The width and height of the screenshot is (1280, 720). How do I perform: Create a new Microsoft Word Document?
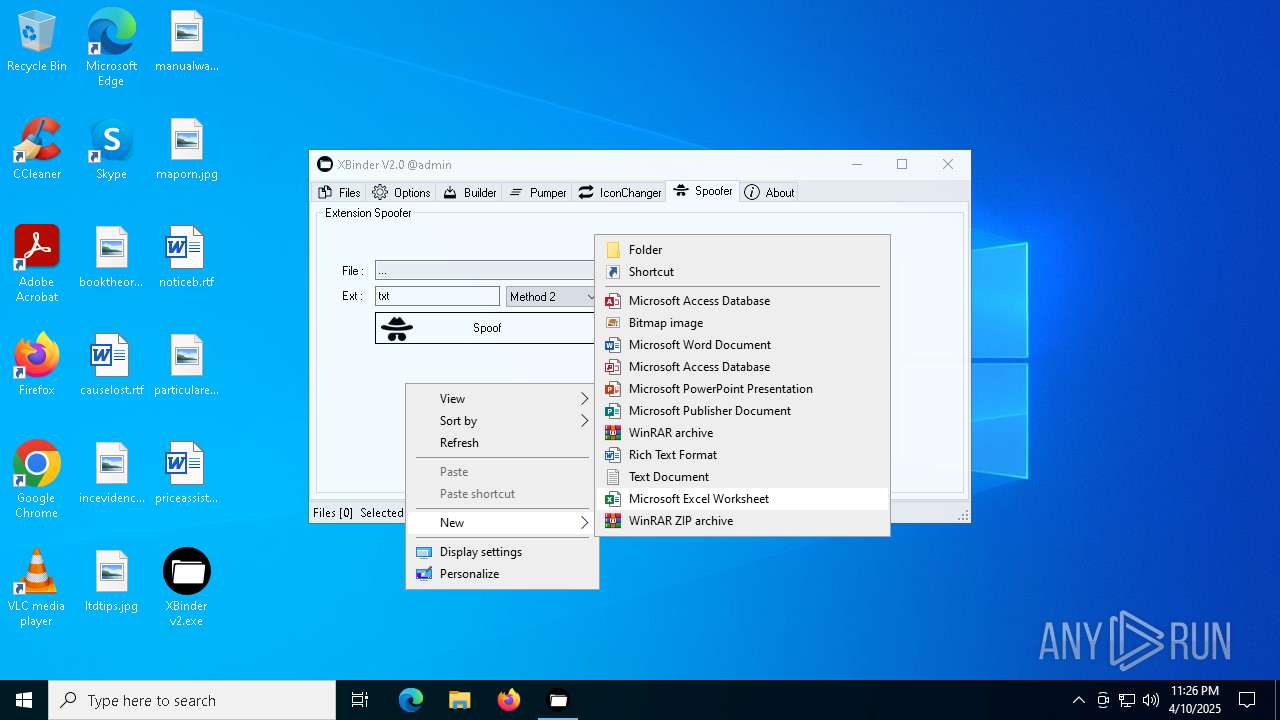(742, 344)
